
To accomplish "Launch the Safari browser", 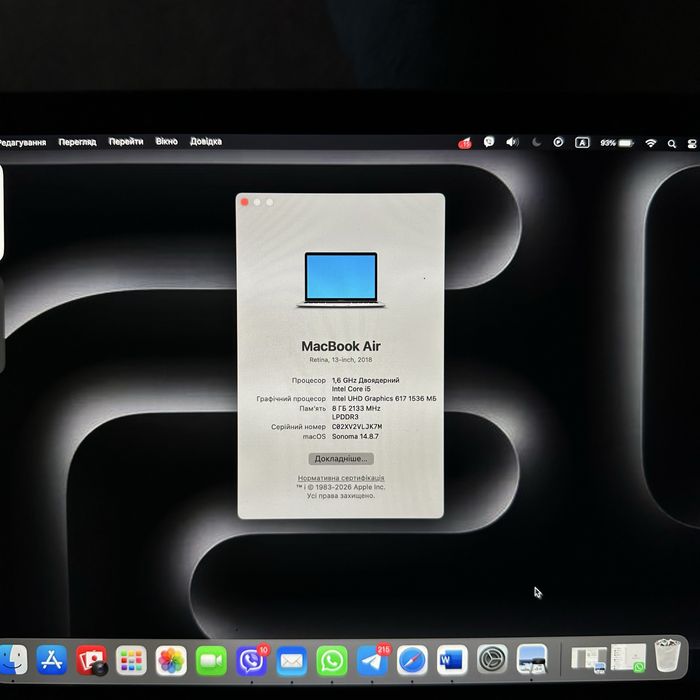I will tap(412, 660).
